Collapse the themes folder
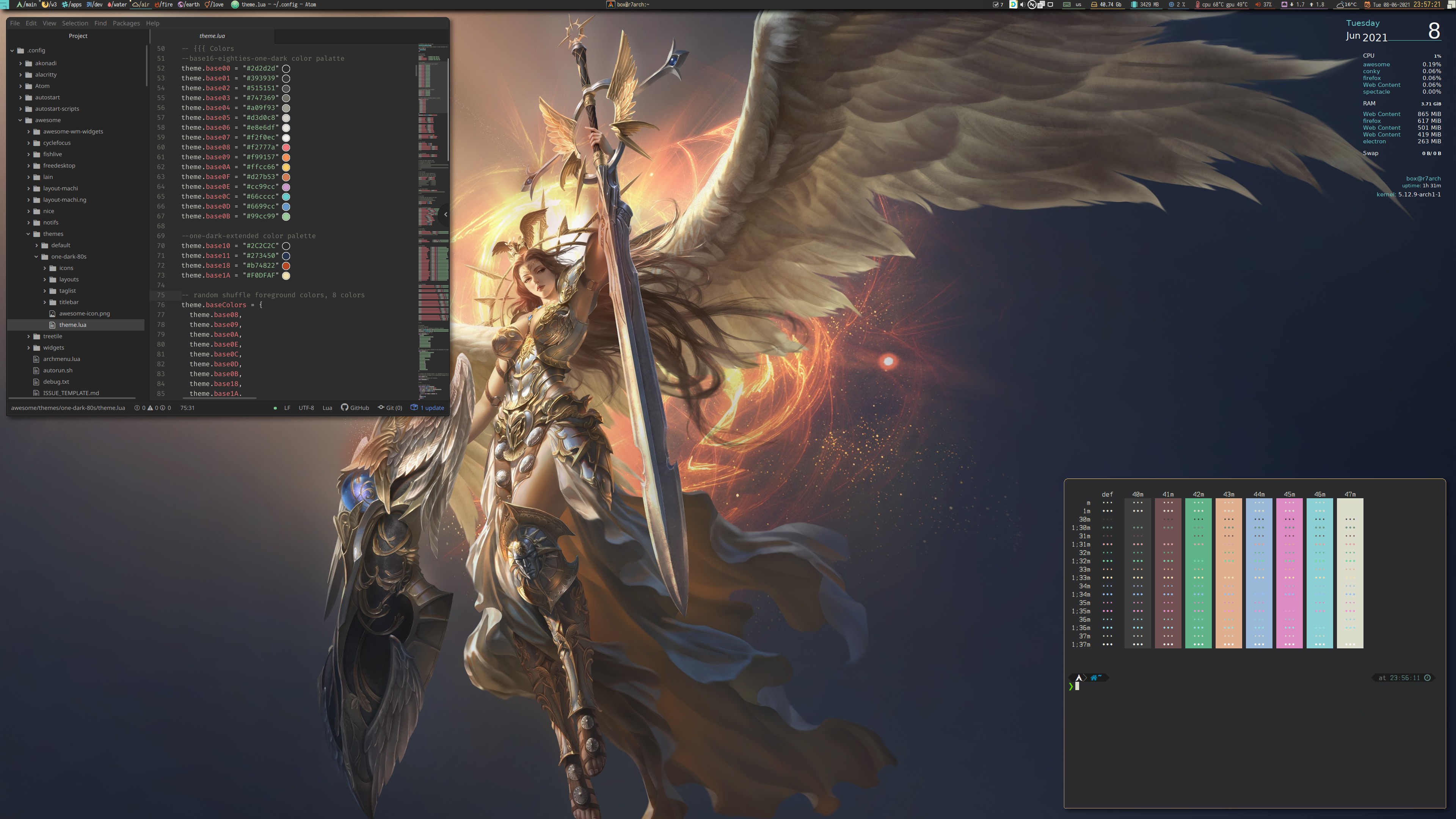1456x819 pixels. click(28, 234)
